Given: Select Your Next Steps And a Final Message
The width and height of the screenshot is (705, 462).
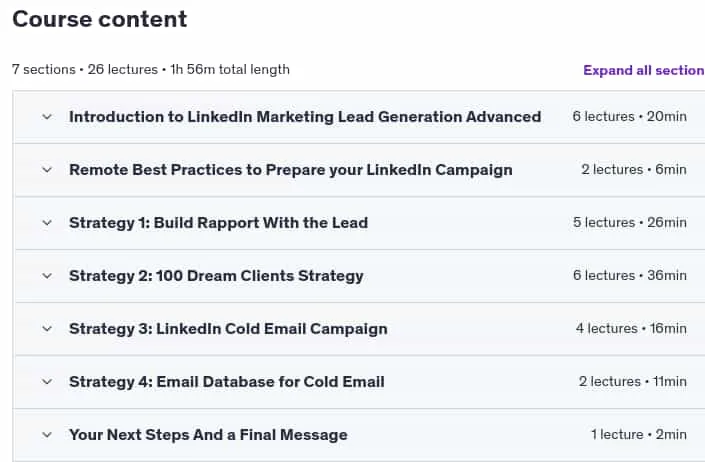Looking at the screenshot, I should [x=208, y=435].
